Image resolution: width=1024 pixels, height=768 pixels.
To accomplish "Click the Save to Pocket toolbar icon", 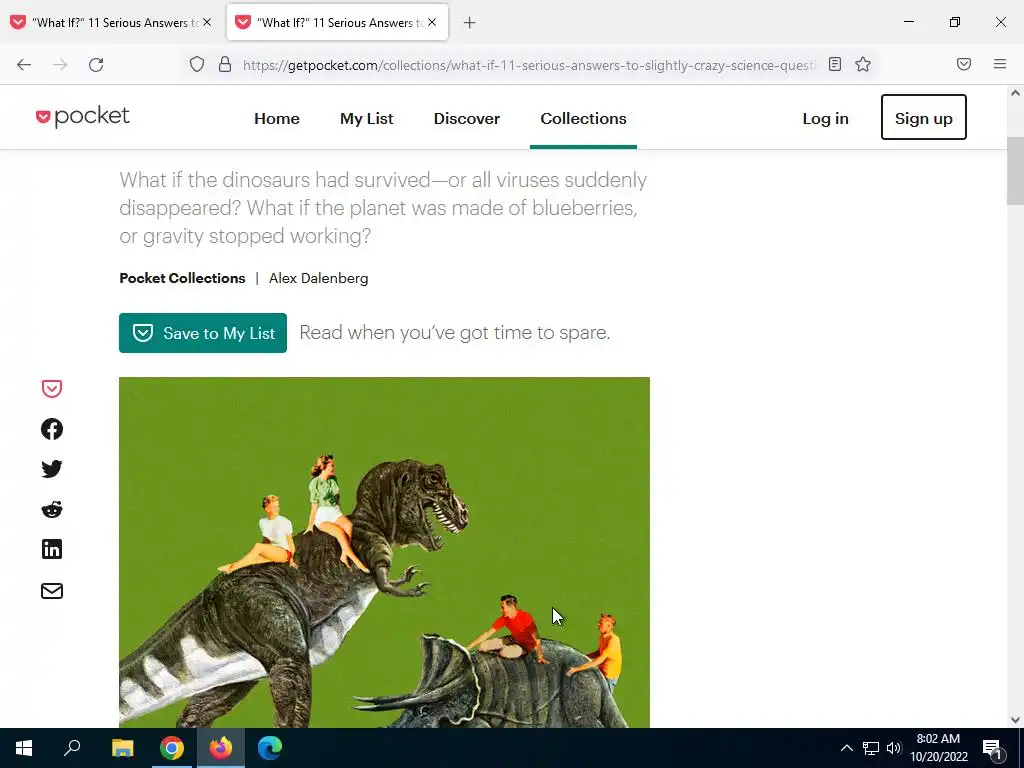I will [x=964, y=64].
